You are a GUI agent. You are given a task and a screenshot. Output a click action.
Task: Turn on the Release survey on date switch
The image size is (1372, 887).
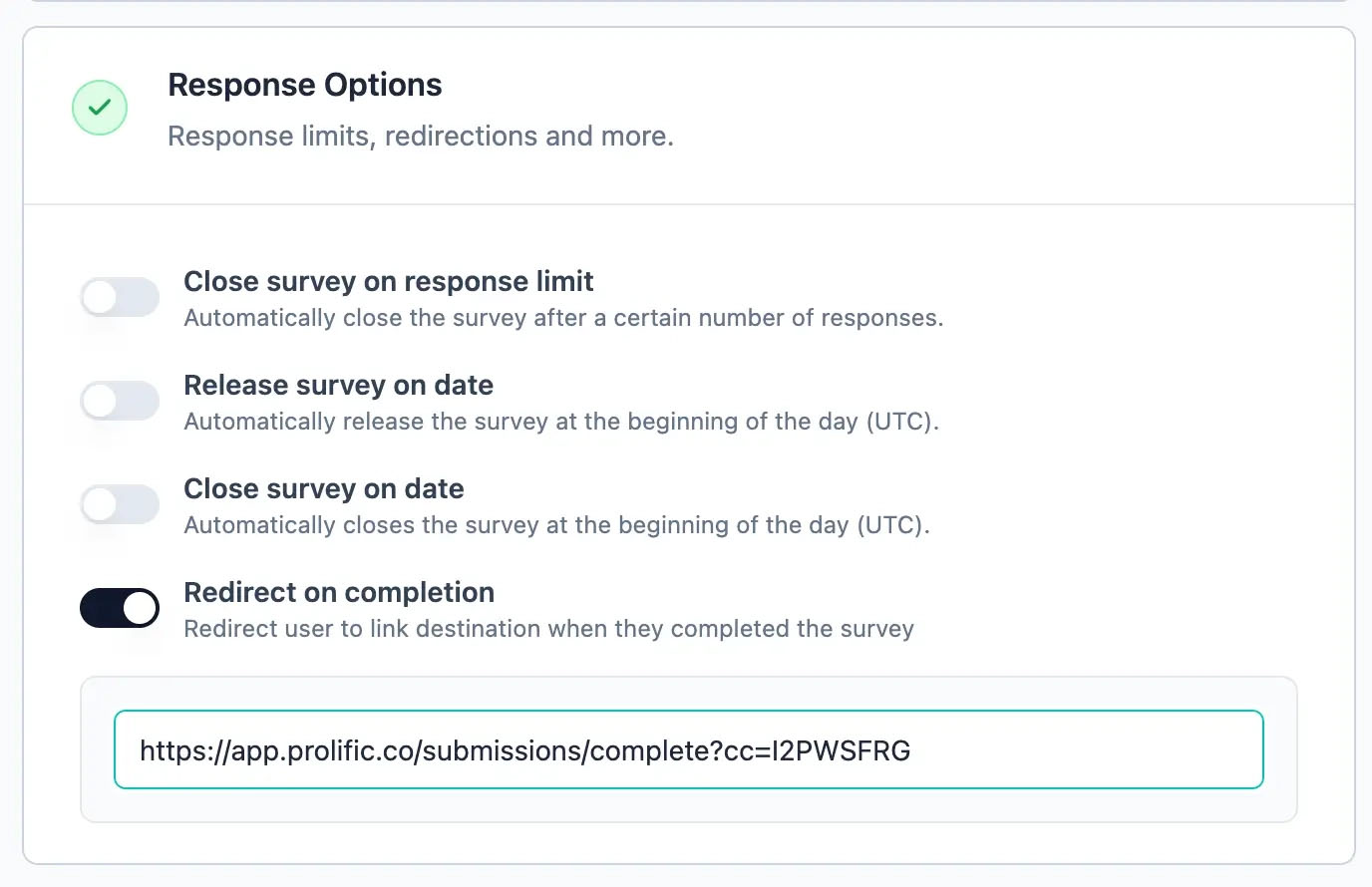120,401
